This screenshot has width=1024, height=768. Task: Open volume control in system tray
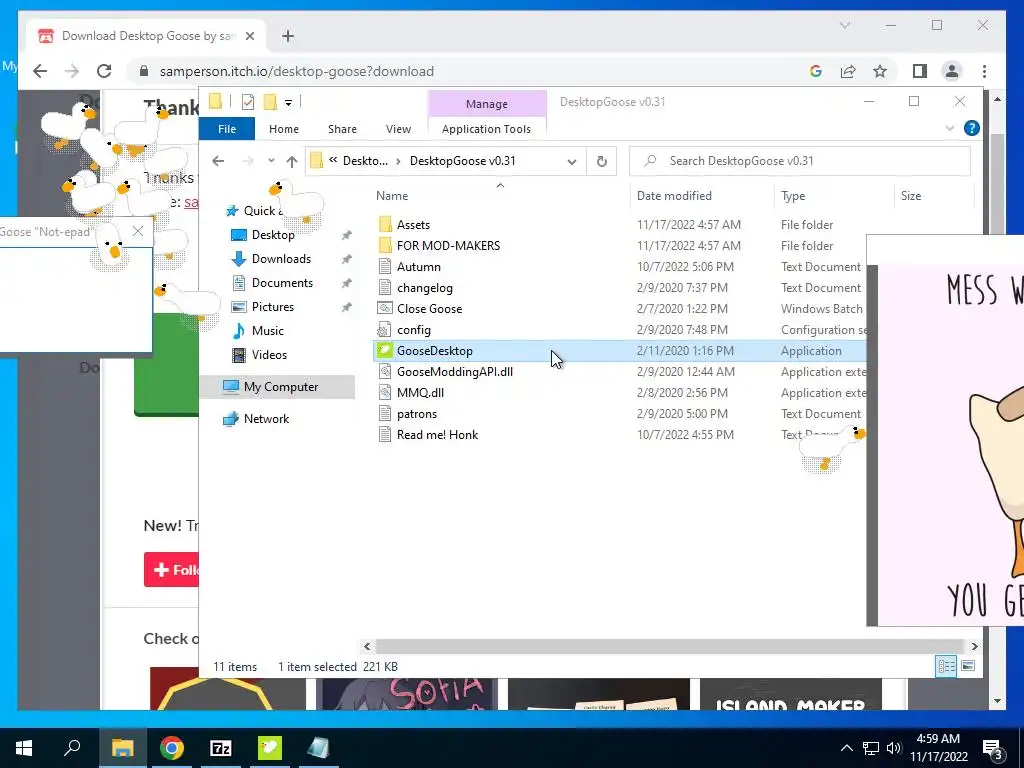point(894,748)
